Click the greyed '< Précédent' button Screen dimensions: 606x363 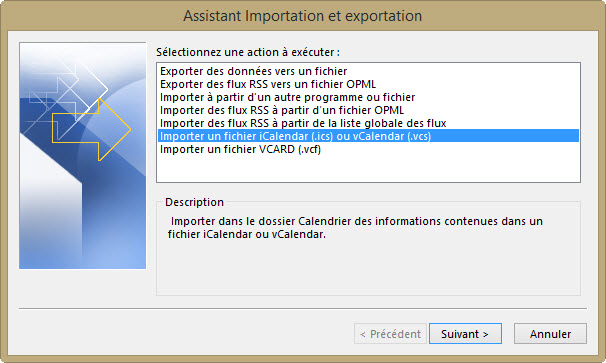click(x=390, y=334)
